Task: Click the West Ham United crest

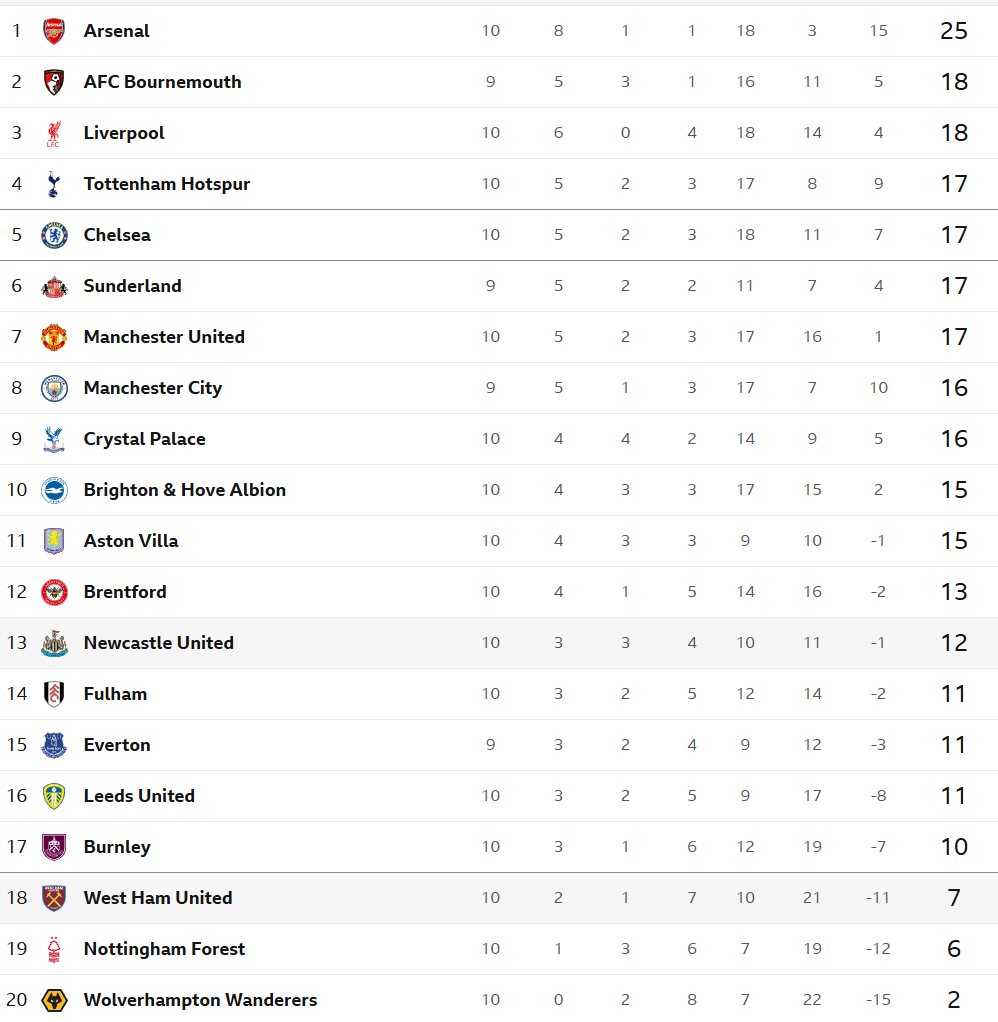Action: pos(54,898)
